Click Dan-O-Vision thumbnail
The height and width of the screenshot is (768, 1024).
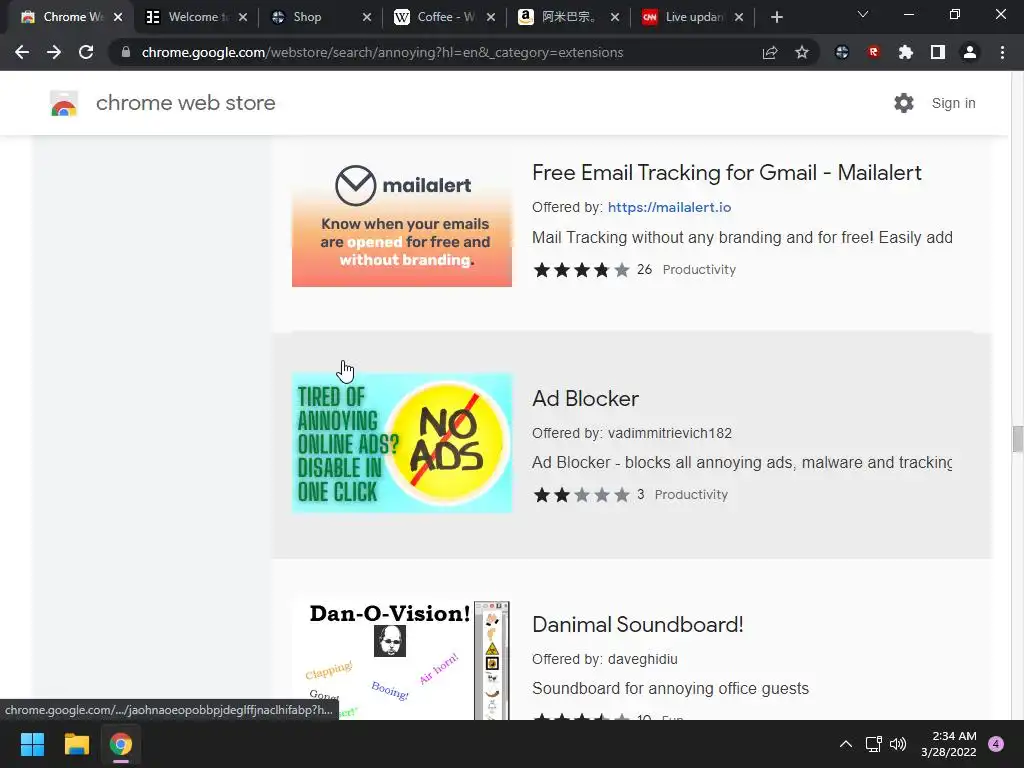[x=400, y=660]
